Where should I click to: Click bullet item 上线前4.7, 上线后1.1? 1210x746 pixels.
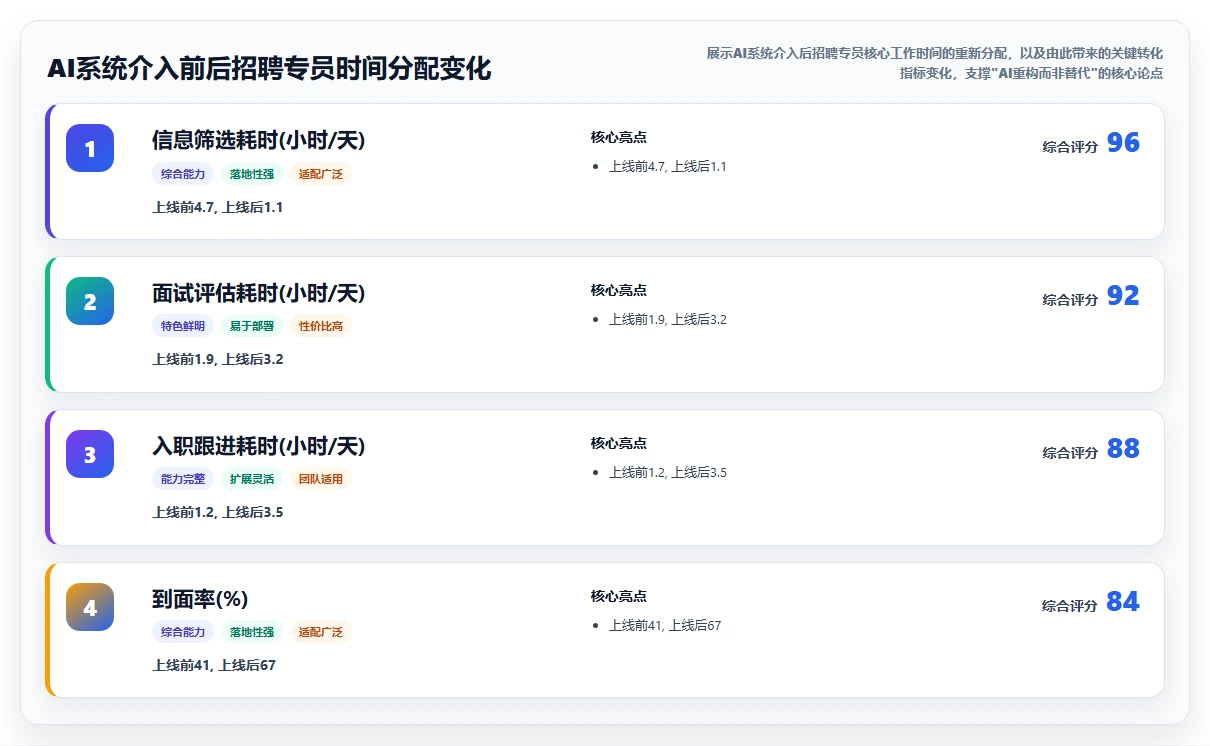[x=668, y=167]
